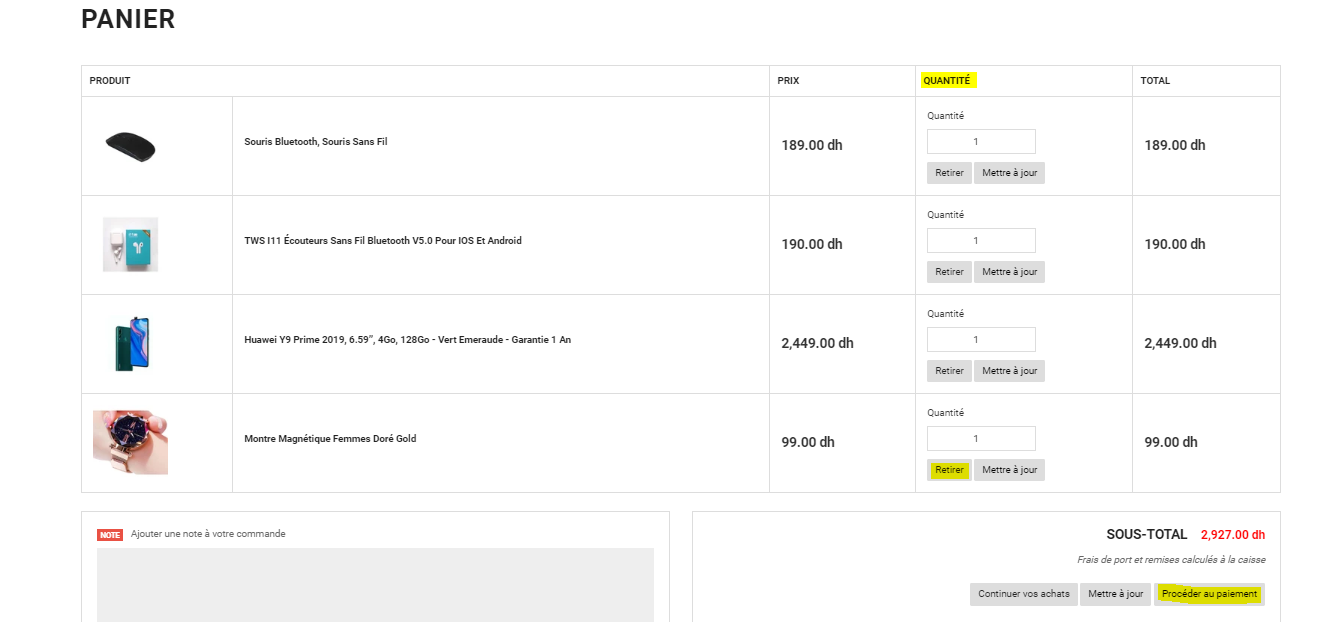The height and width of the screenshot is (622, 1331).
Task: Update quantity for Souris Bluetooth
Action: coord(1009,173)
